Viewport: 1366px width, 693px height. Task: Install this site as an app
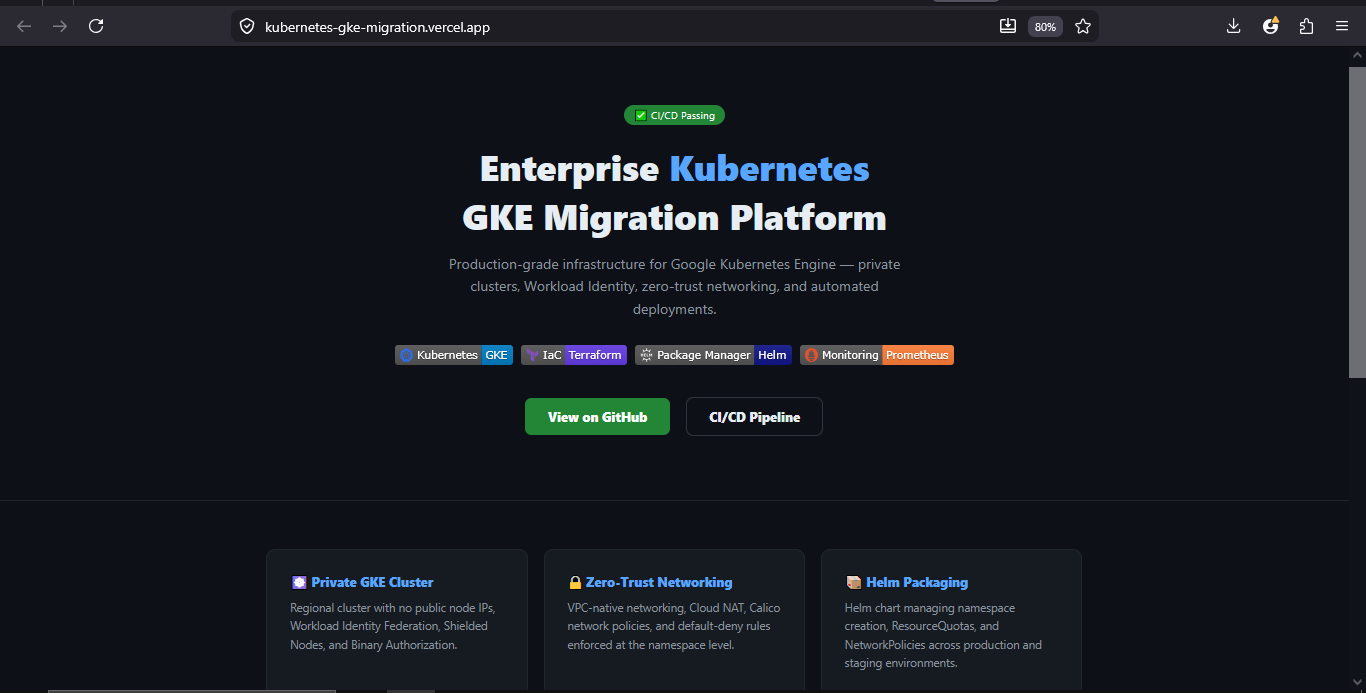click(1008, 26)
